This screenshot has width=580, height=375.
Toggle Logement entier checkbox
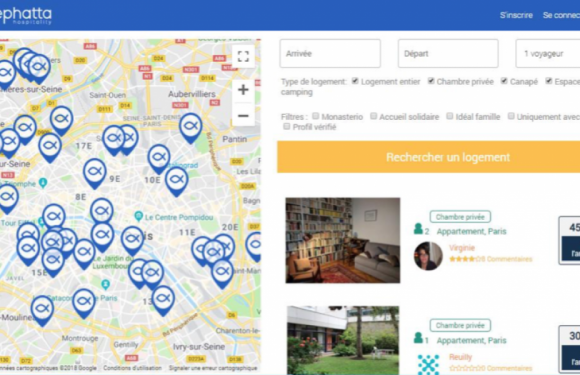tap(355, 81)
